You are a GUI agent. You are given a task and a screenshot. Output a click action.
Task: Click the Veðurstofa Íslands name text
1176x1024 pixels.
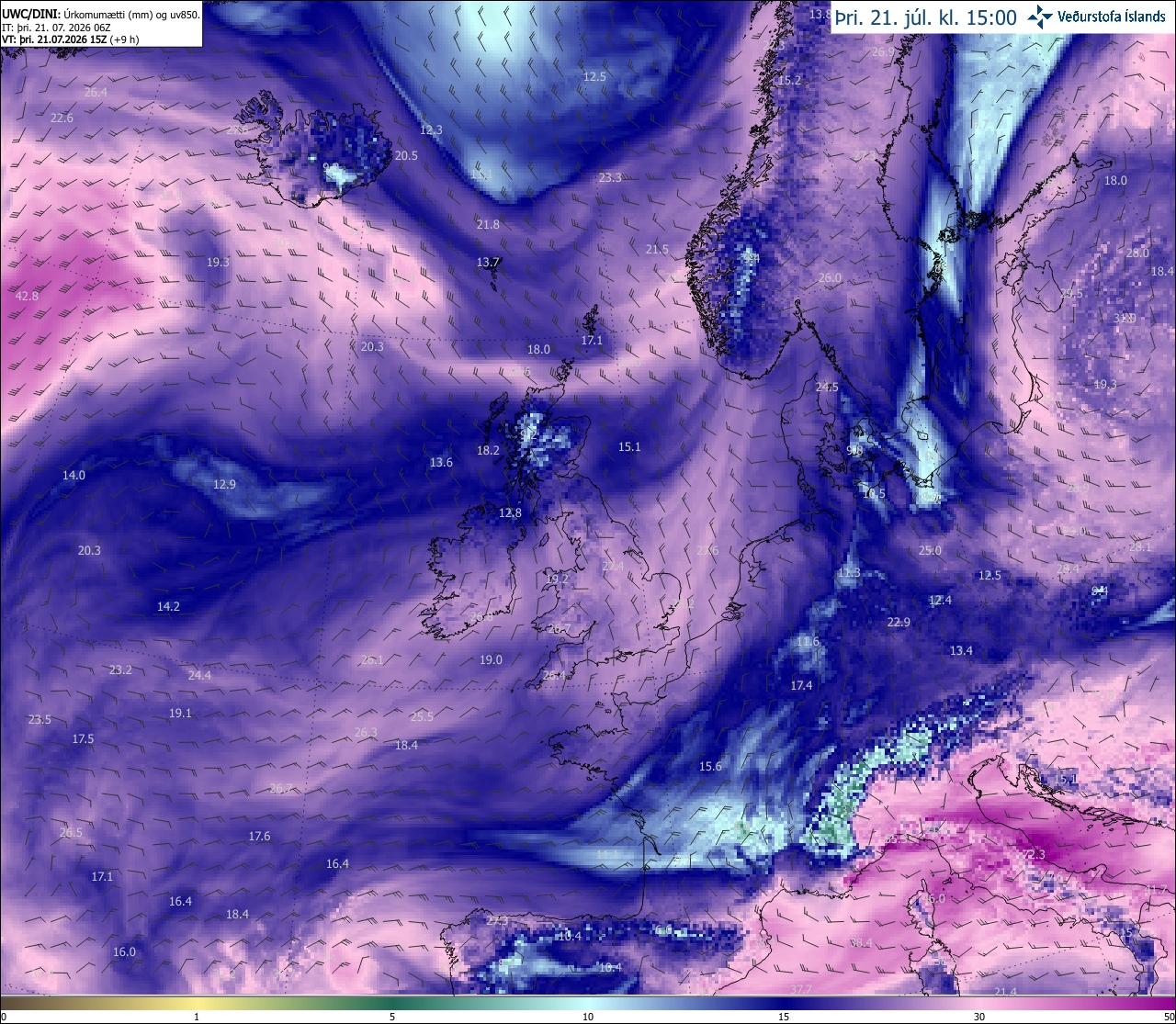click(x=1112, y=17)
